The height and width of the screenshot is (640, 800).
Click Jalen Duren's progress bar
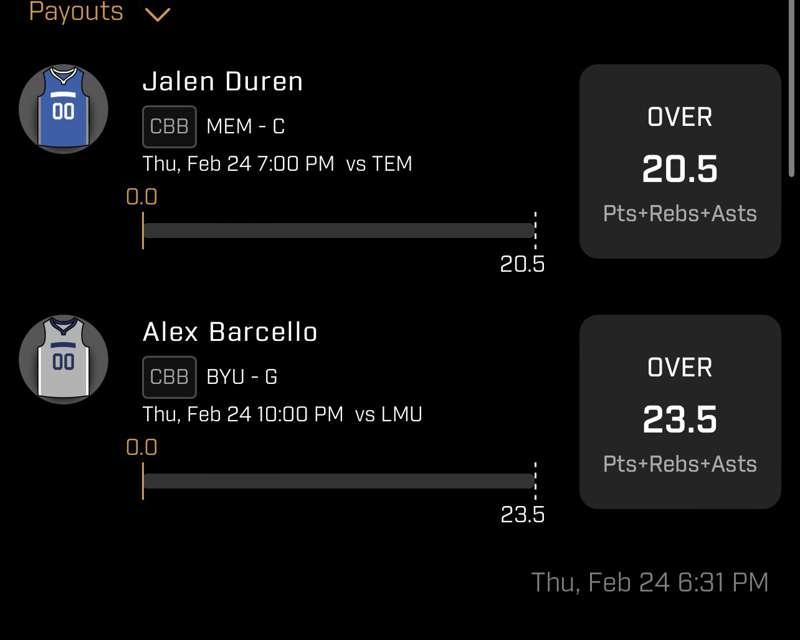pyautogui.click(x=339, y=230)
